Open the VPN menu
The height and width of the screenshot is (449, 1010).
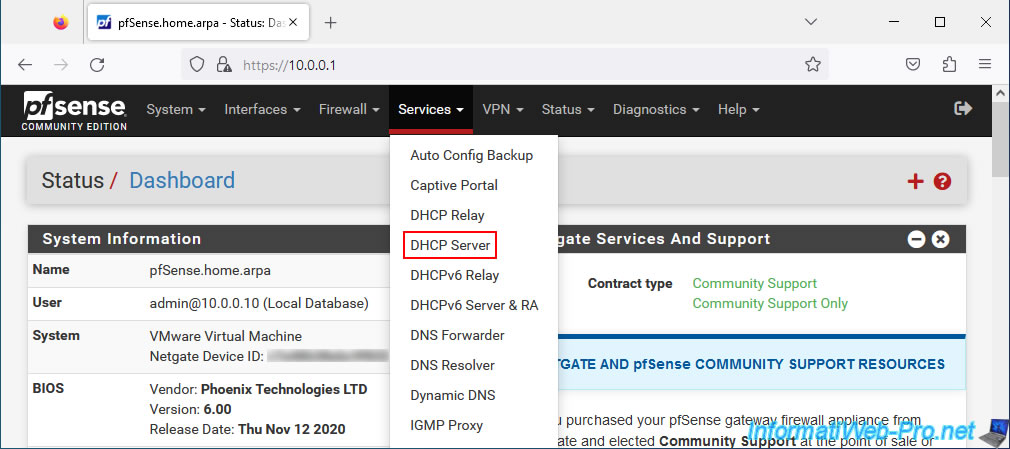pyautogui.click(x=502, y=110)
